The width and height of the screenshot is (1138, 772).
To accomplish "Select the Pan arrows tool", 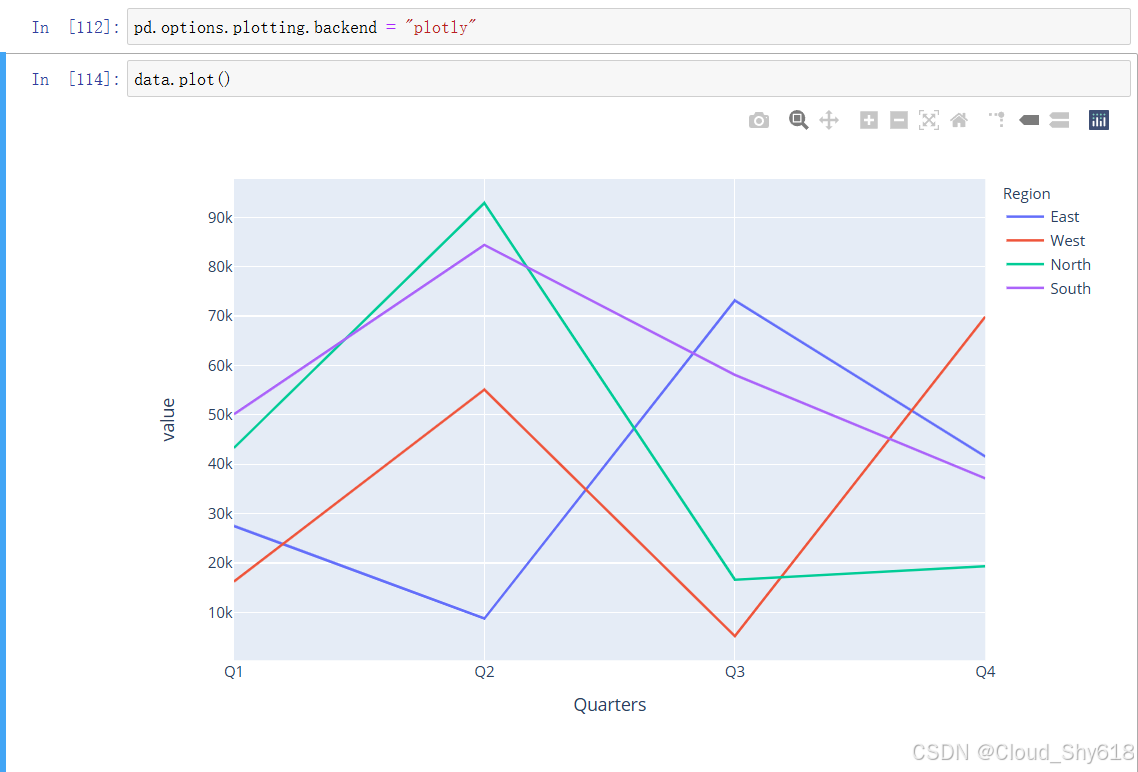I will tap(829, 120).
